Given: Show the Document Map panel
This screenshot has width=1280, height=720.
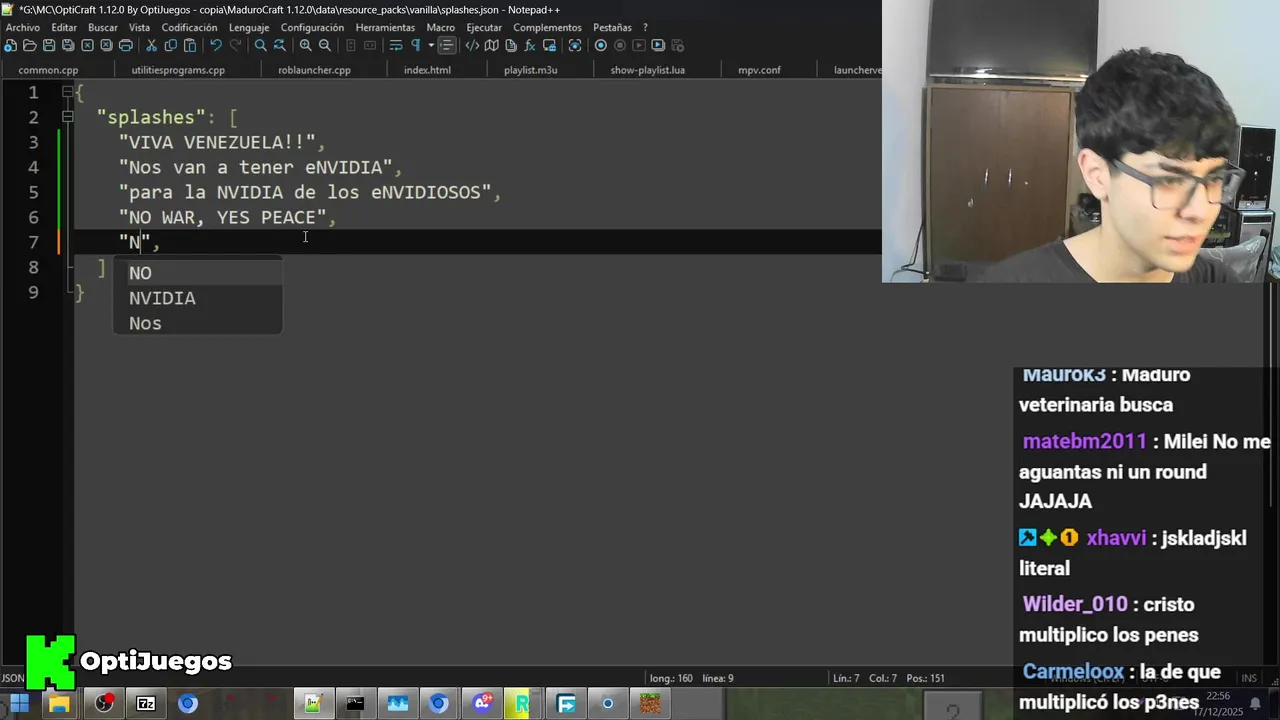Looking at the screenshot, I should 492,45.
